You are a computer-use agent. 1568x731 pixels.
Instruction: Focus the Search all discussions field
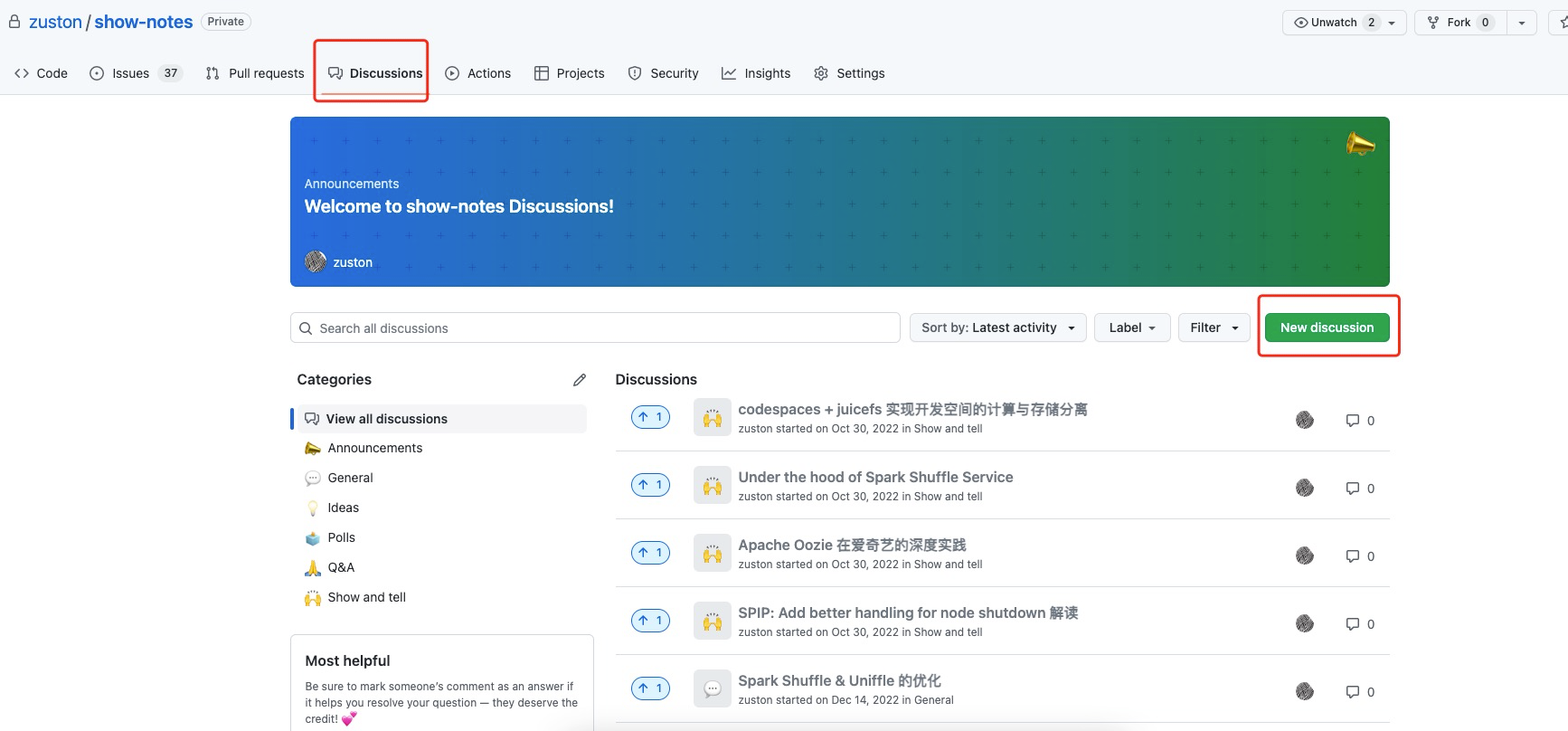(x=595, y=328)
